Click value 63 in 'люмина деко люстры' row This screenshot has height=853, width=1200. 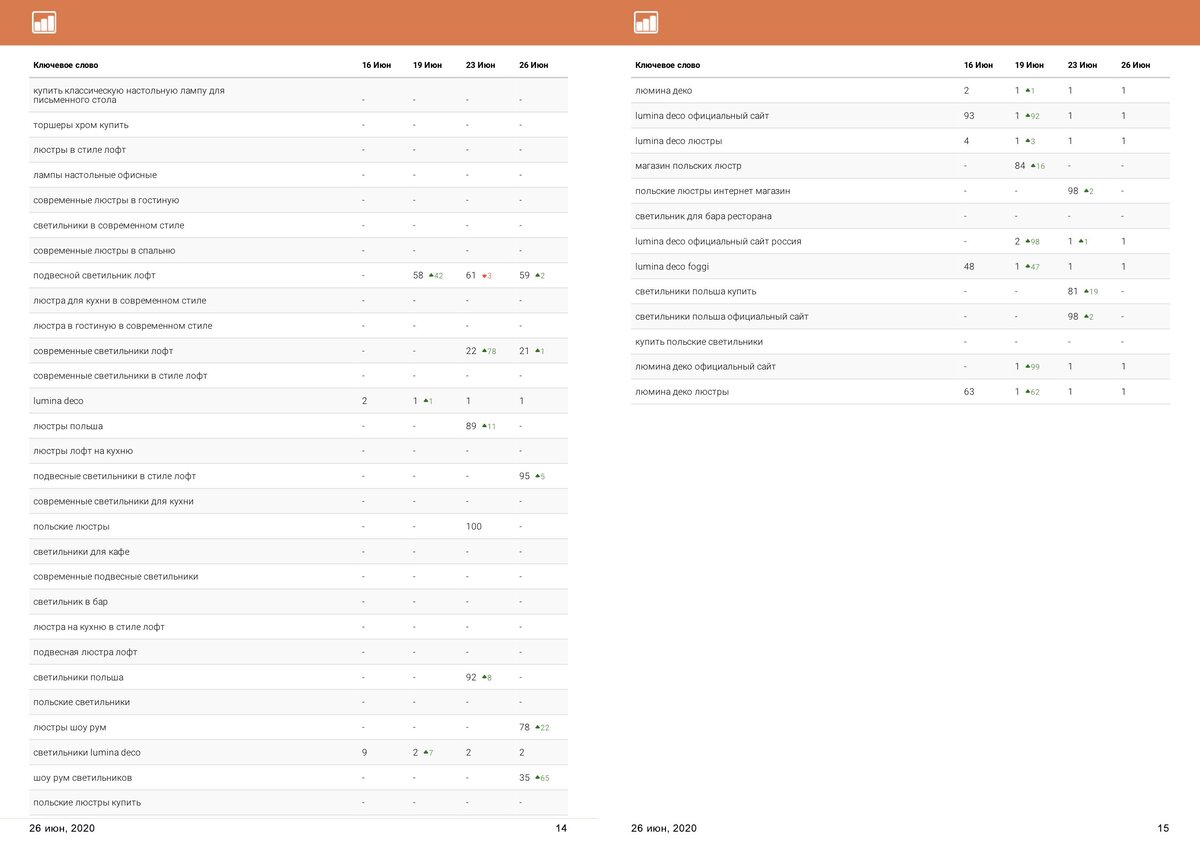coord(969,391)
